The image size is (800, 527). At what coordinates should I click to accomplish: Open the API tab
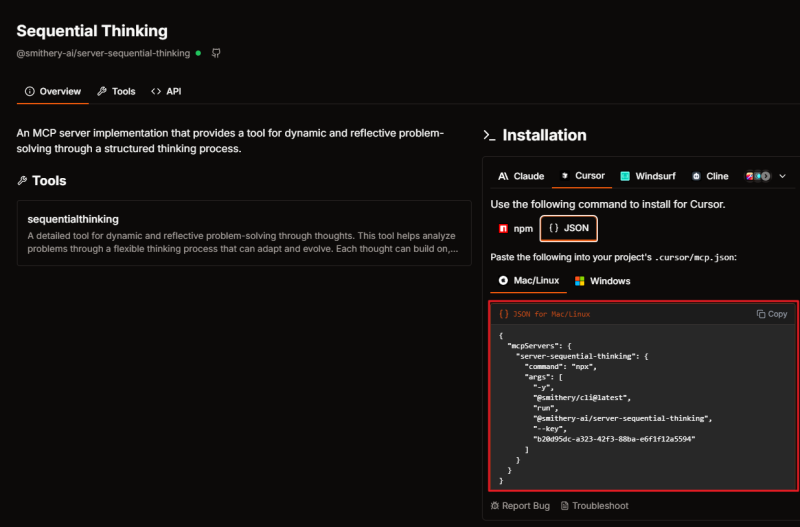166,91
